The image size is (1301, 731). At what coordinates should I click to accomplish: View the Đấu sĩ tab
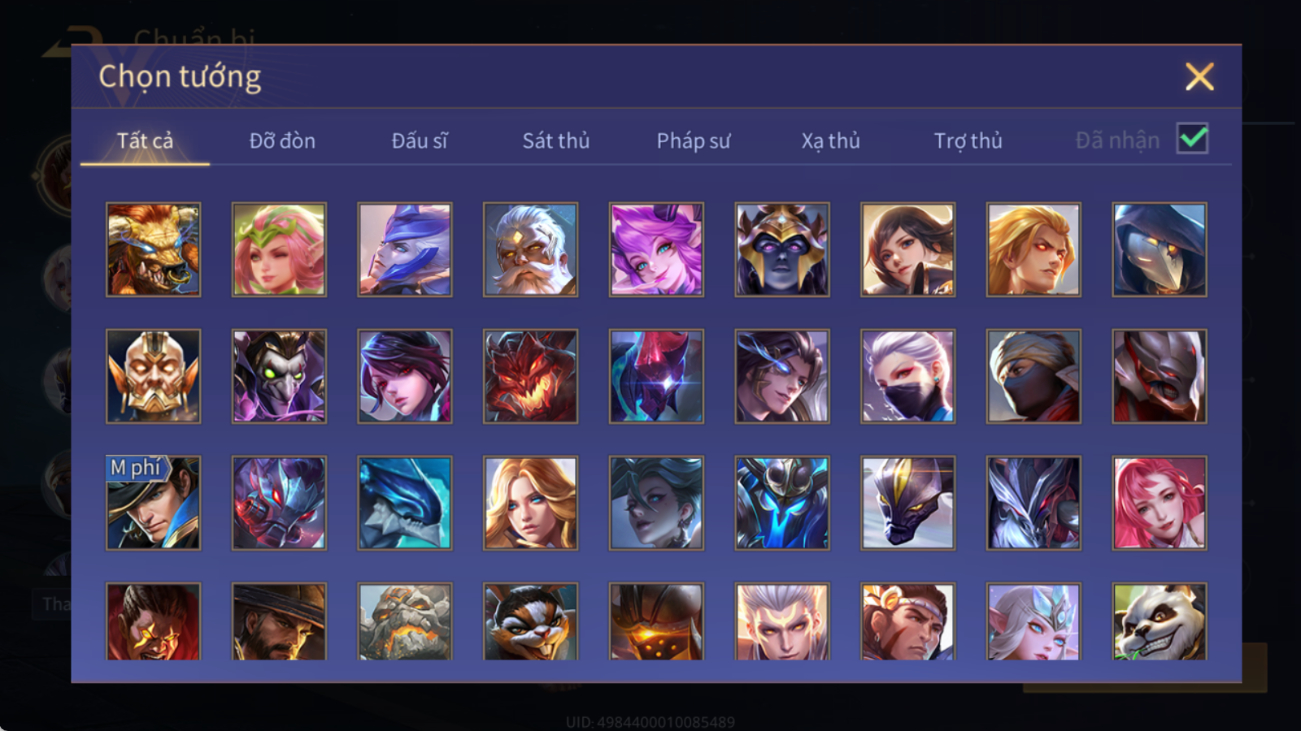coord(419,141)
